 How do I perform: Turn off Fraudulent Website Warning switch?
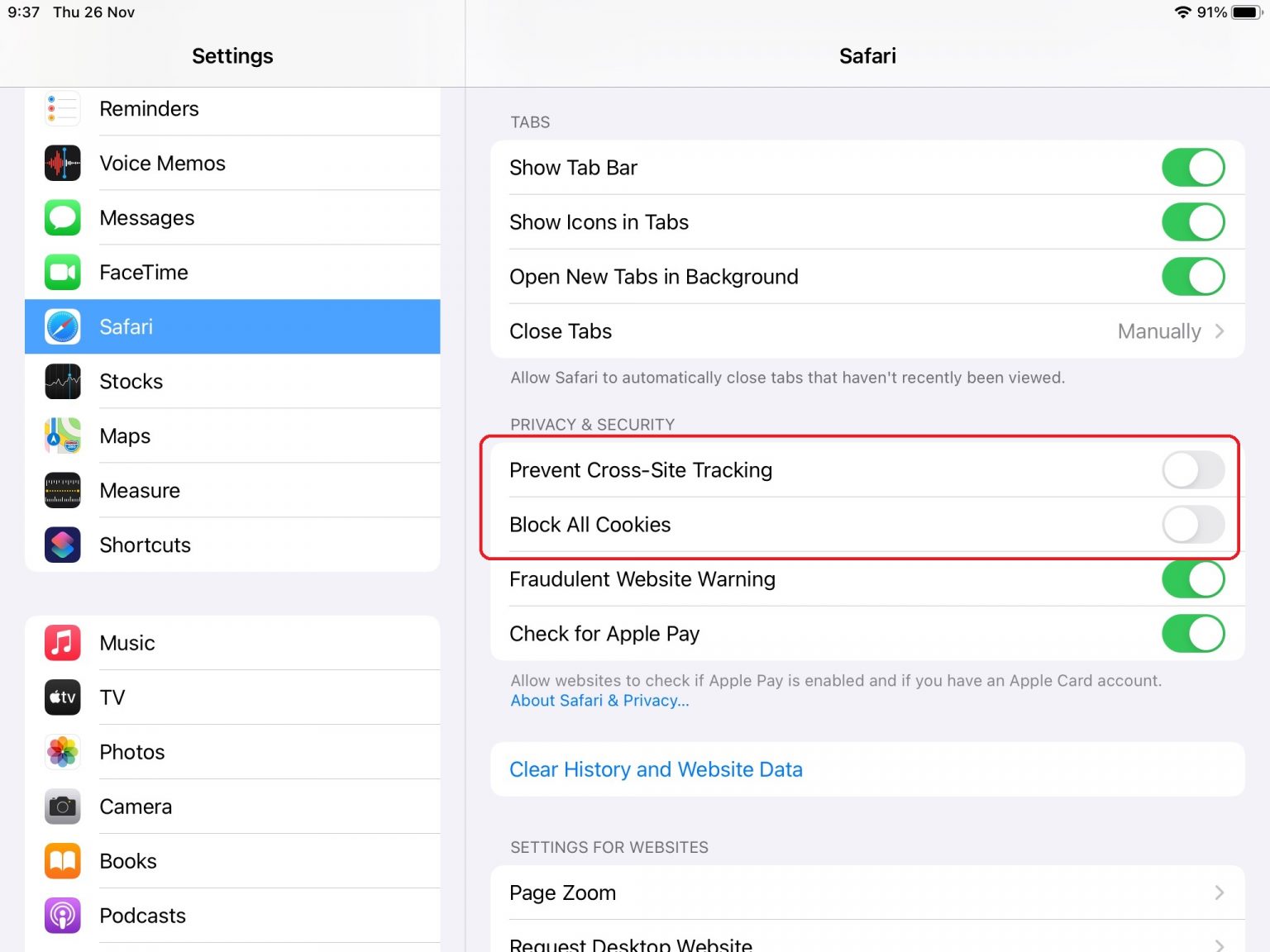[1192, 579]
